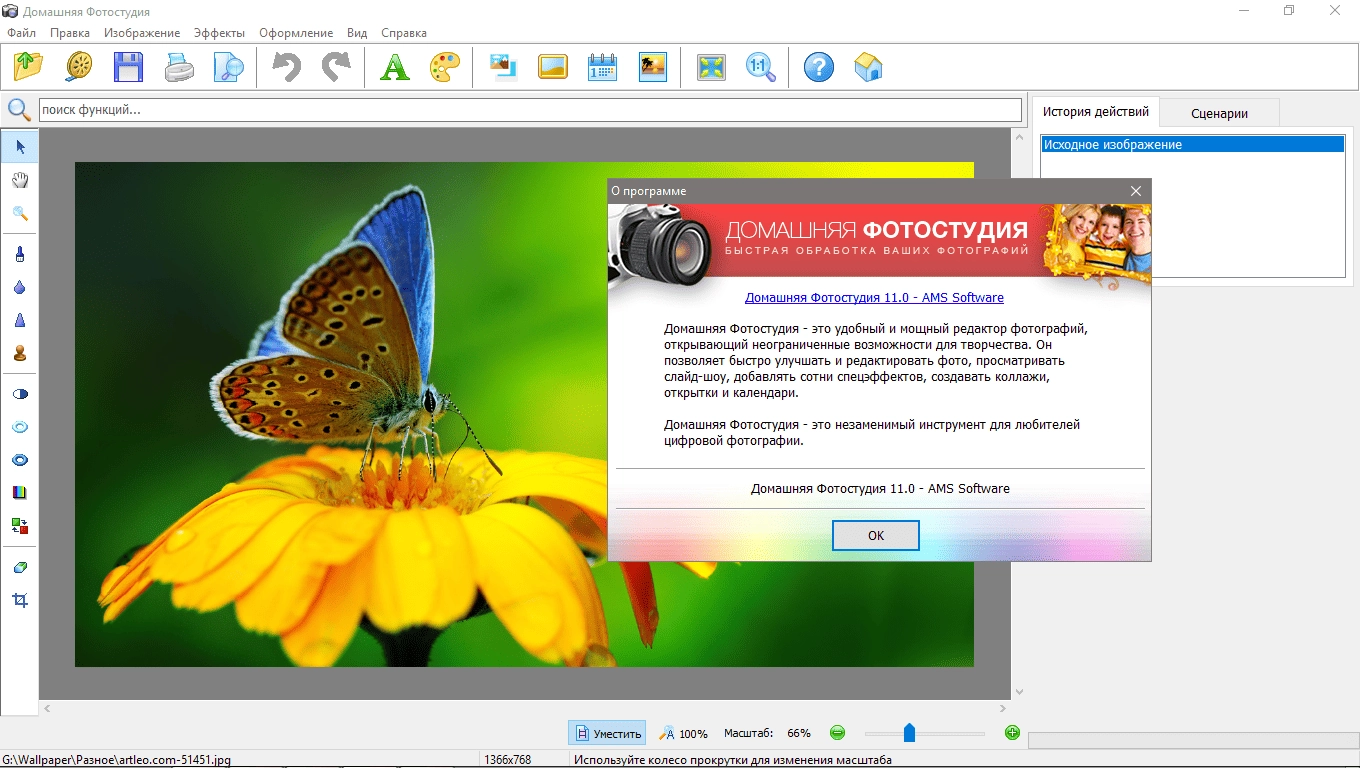The image size is (1360, 768).
Task: Save the image with the floppy disk icon
Action: click(x=129, y=67)
